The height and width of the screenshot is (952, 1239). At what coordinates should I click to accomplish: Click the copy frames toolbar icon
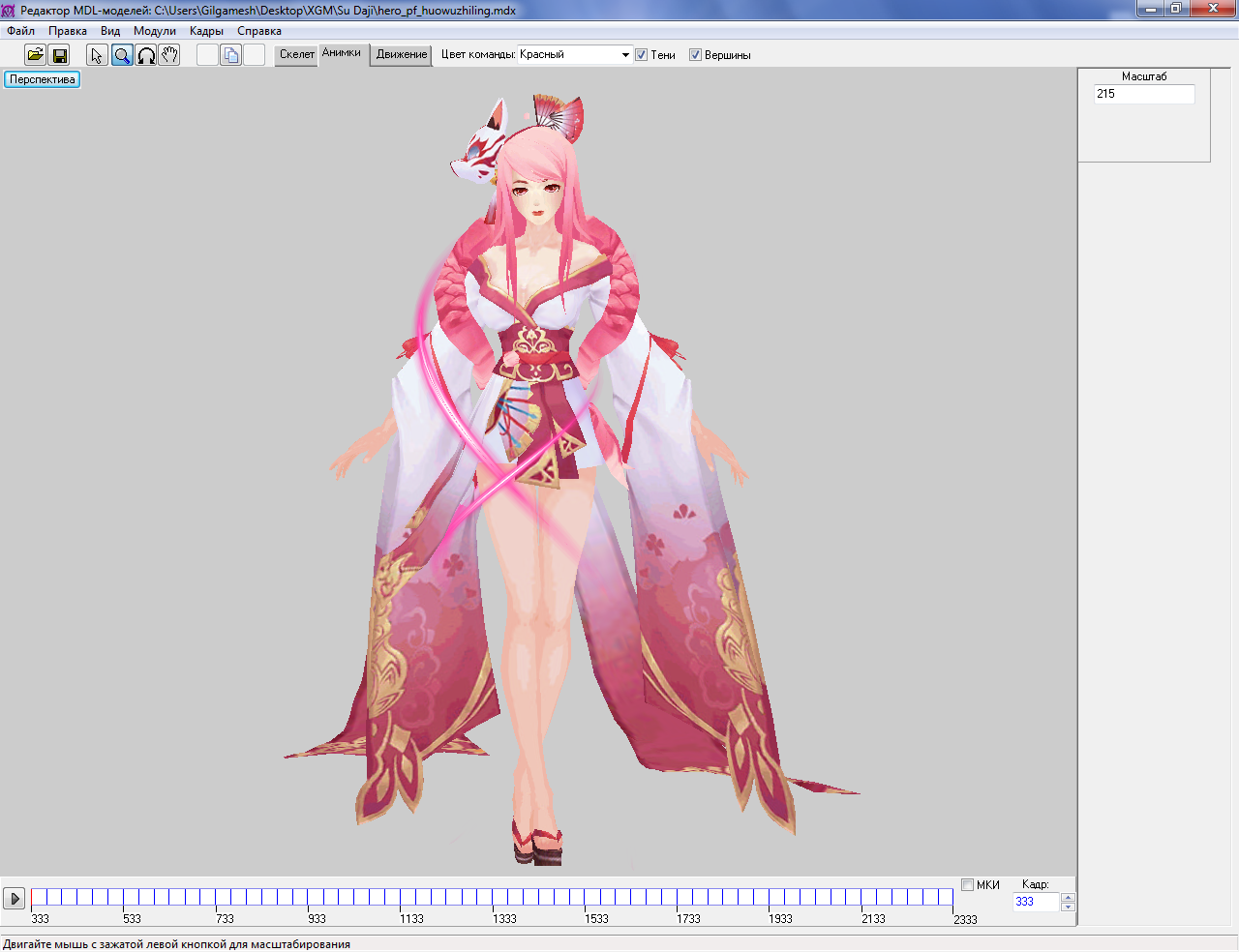tap(230, 55)
